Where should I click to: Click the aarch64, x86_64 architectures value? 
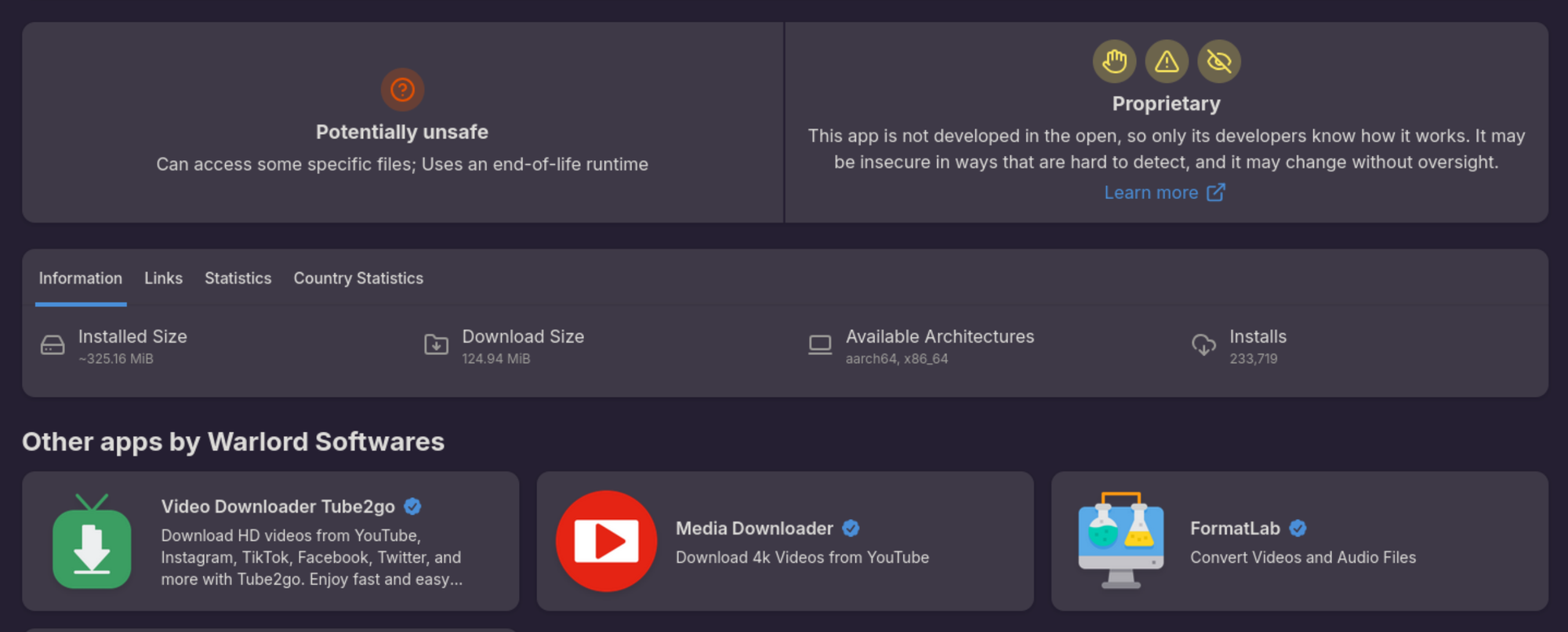pyautogui.click(x=897, y=358)
